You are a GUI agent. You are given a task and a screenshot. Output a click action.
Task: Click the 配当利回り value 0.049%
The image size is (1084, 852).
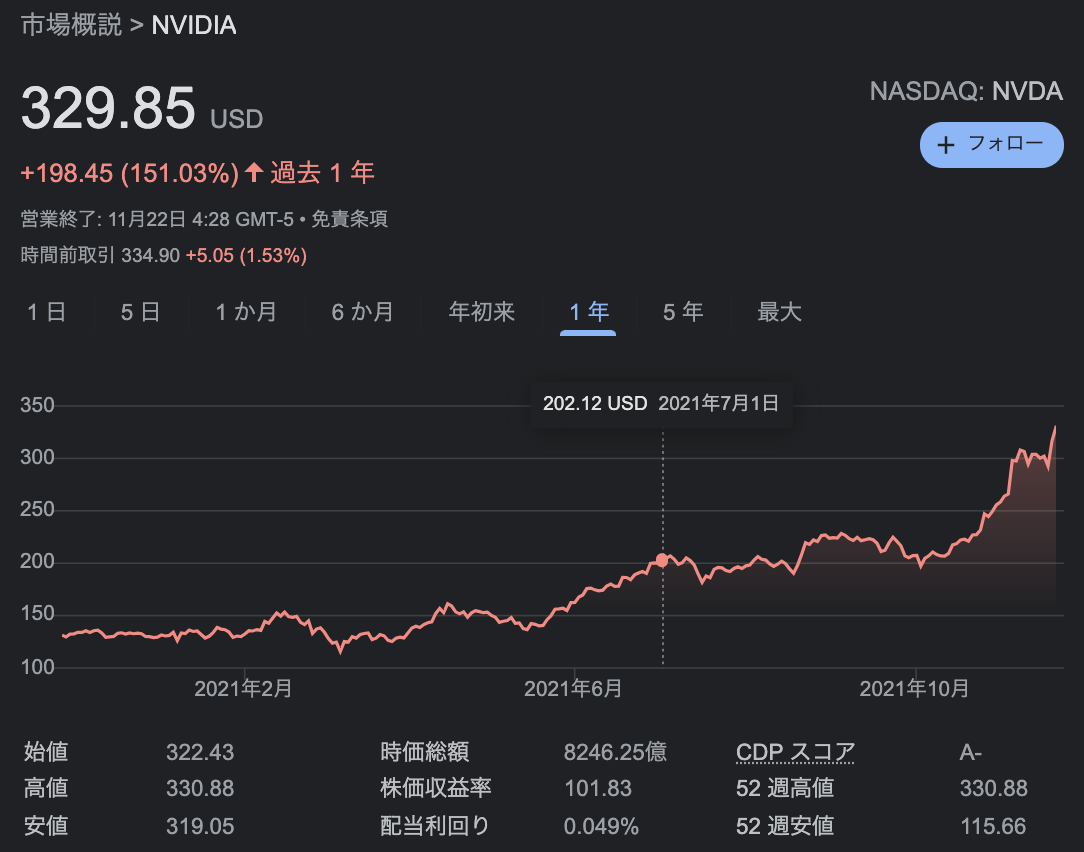[x=601, y=826]
